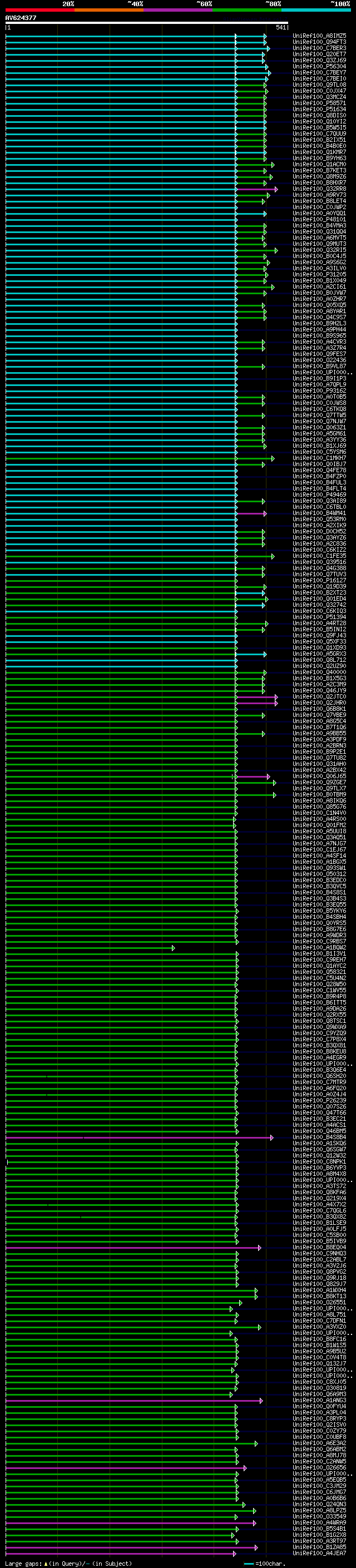Open hit UniRef100_Q7TU82
Viewport: 356px width, 1568px height.
[x=319, y=758]
